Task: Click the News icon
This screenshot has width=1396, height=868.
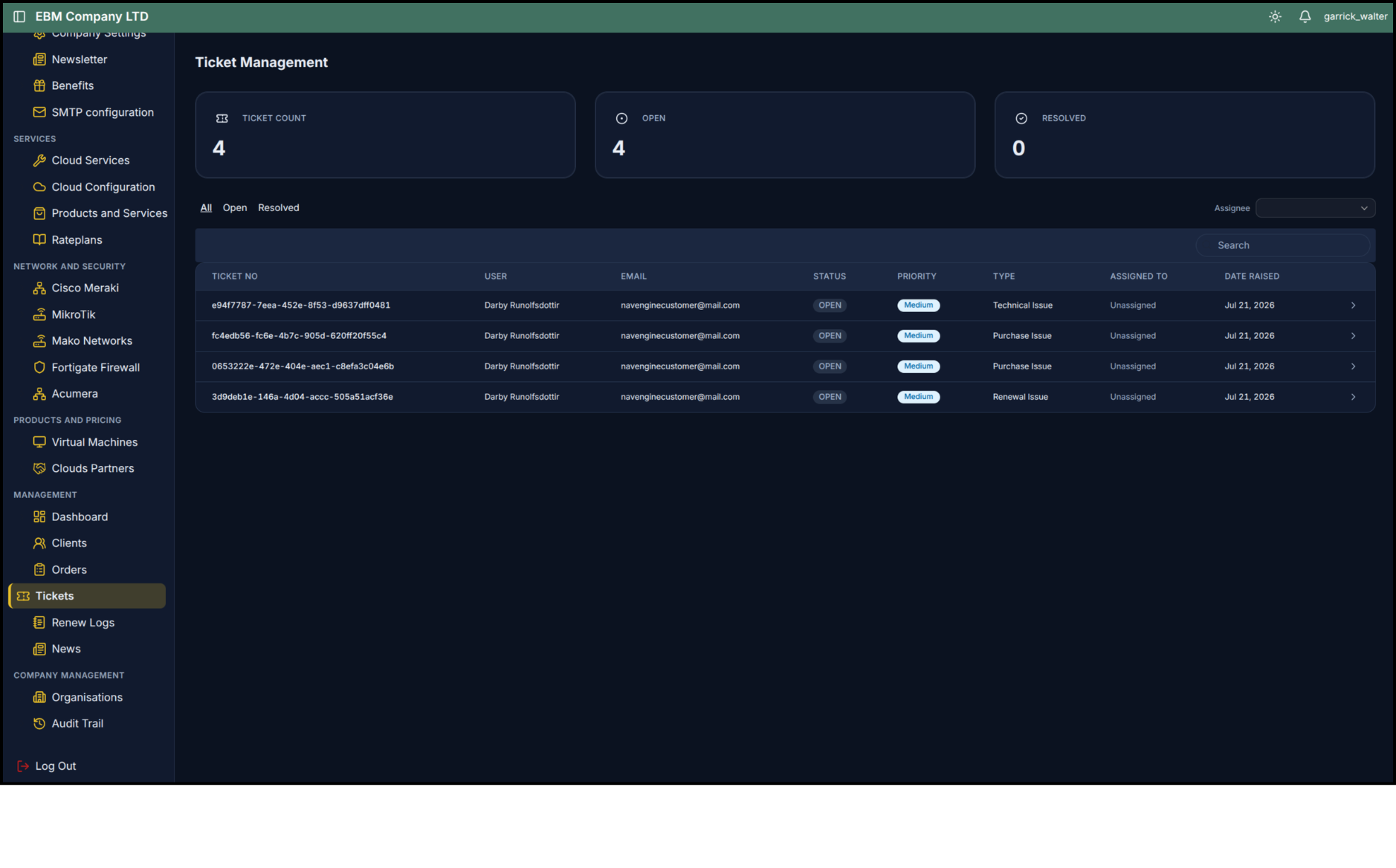Action: point(39,650)
